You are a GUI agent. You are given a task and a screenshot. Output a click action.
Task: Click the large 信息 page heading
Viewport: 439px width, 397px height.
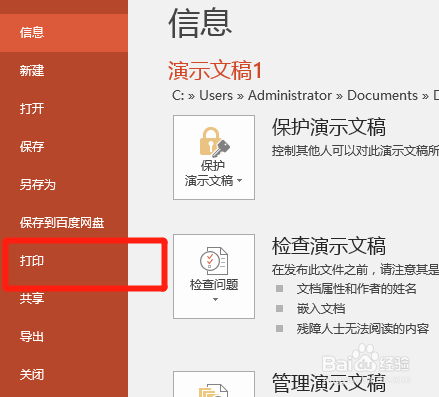pos(200,23)
